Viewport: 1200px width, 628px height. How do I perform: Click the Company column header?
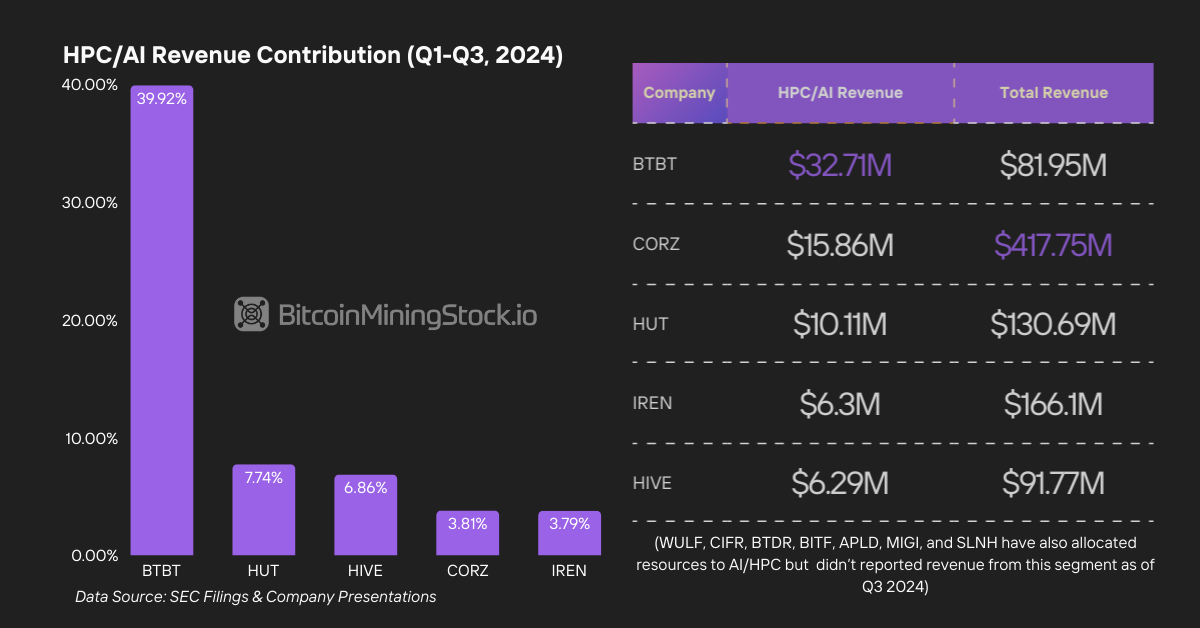[679, 93]
